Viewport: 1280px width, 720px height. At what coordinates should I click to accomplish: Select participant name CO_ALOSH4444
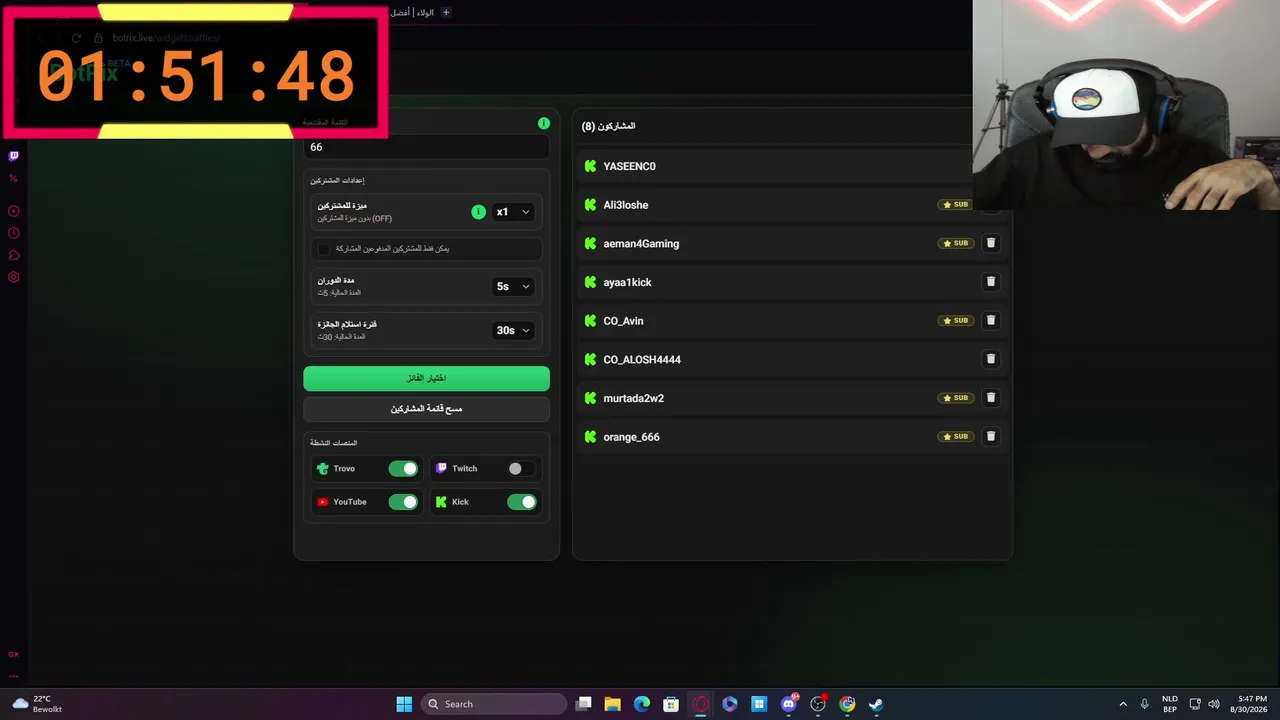(x=642, y=360)
